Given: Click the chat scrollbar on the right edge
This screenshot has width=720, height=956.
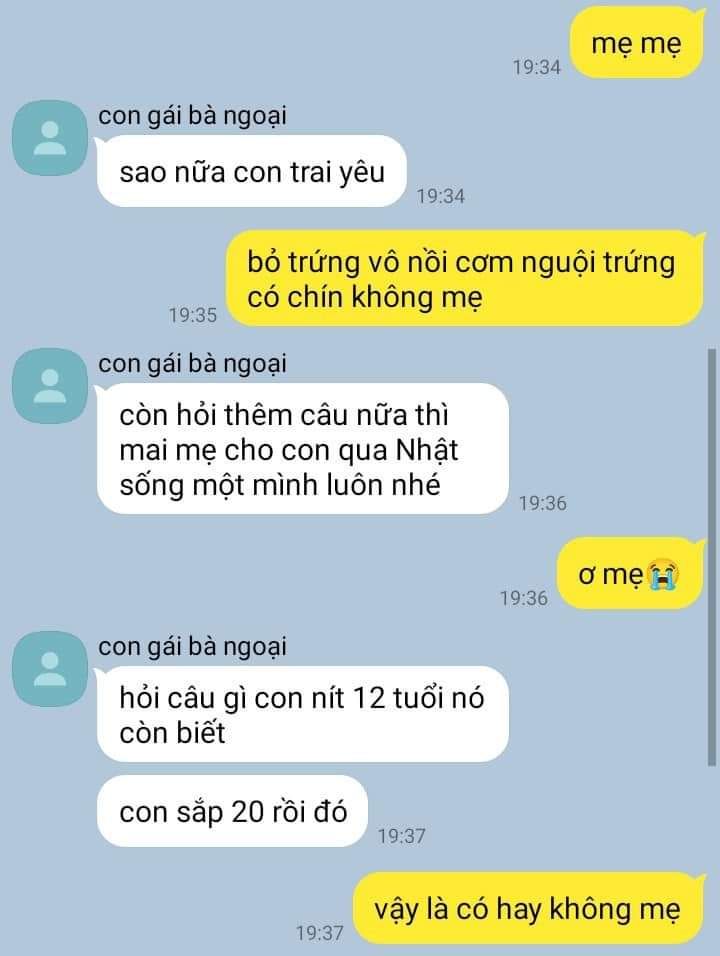Looking at the screenshot, I should click(x=711, y=557).
